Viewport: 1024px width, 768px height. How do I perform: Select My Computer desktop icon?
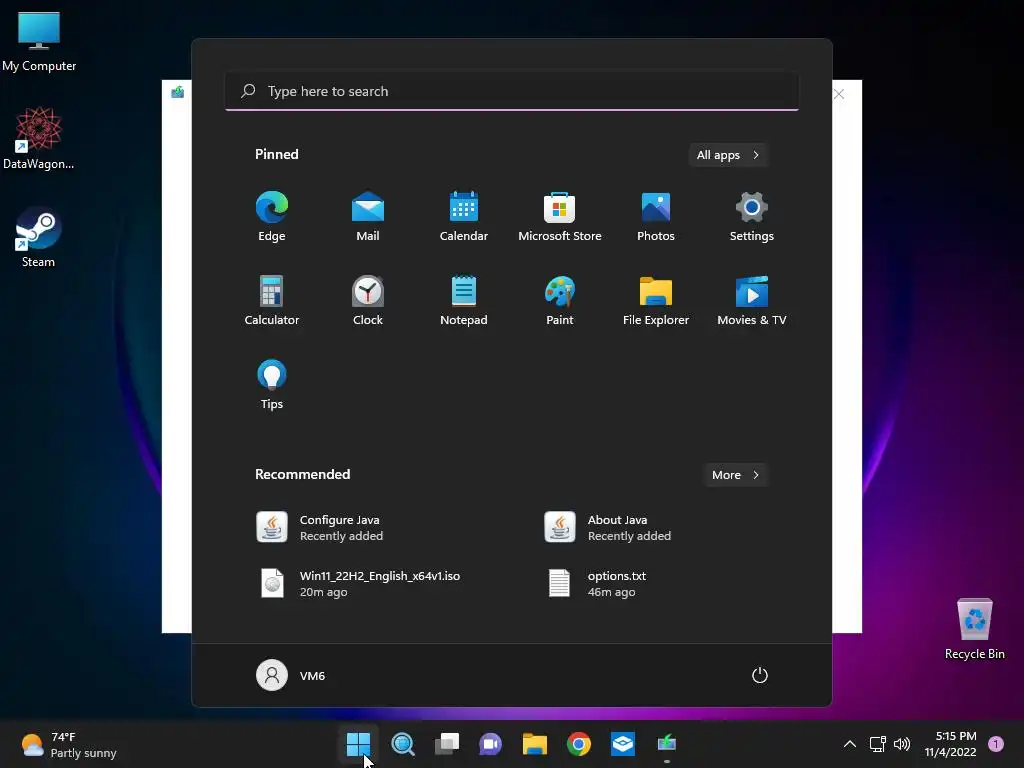point(39,41)
